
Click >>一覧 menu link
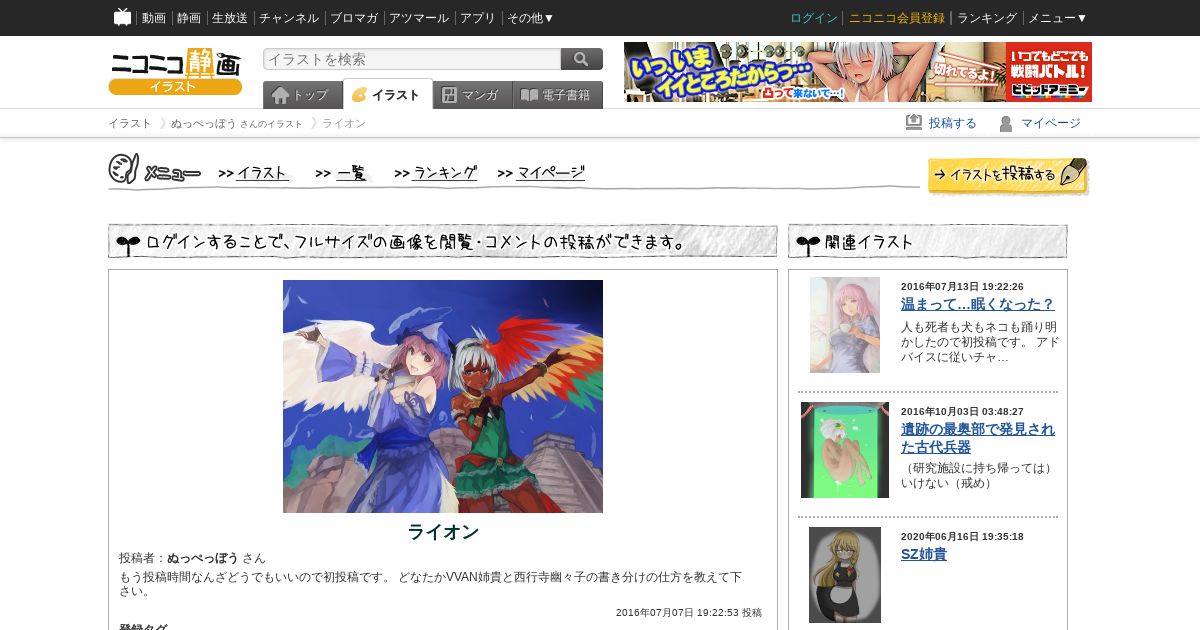point(342,173)
